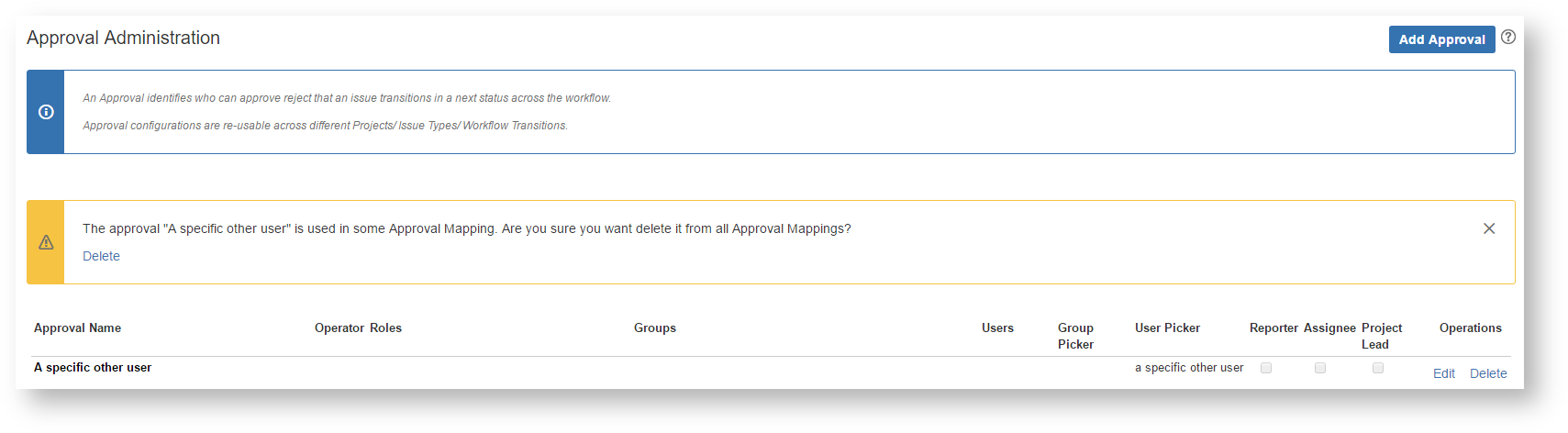Image resolution: width=1568 pixels, height=433 pixels.
Task: Click the Approval Administration page title
Action: coord(123,38)
